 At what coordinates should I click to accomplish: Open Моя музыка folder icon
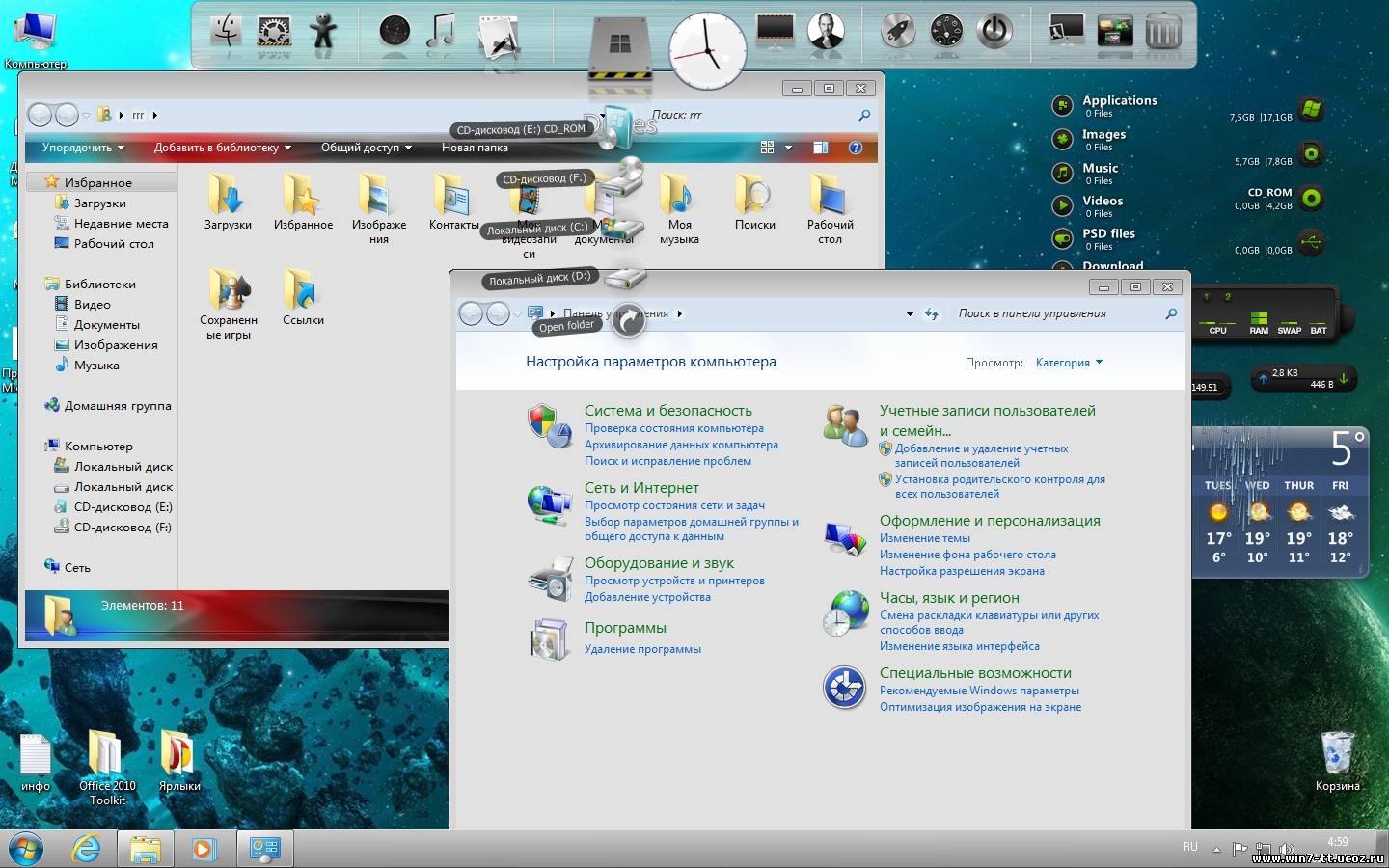click(x=679, y=209)
